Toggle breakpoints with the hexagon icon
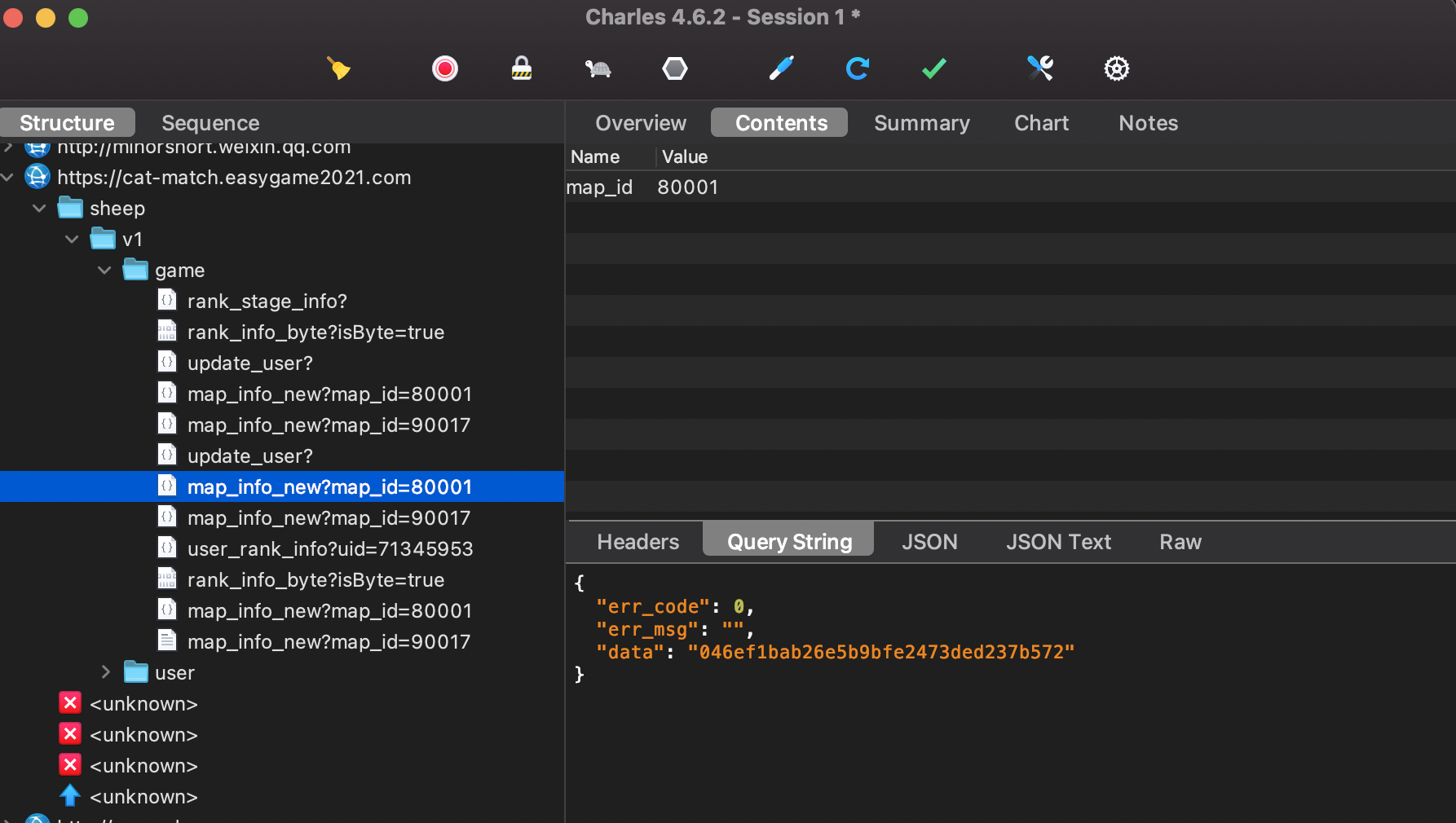 [675, 68]
